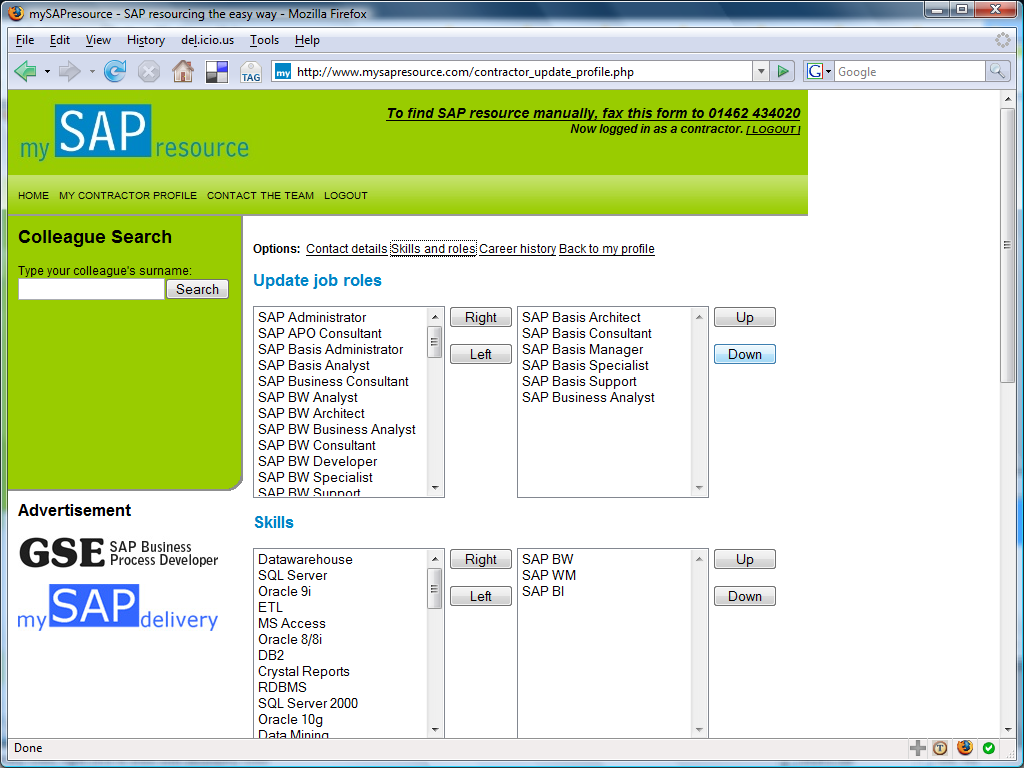
Task: Click the site favicon in the address bar
Action: pos(282,72)
